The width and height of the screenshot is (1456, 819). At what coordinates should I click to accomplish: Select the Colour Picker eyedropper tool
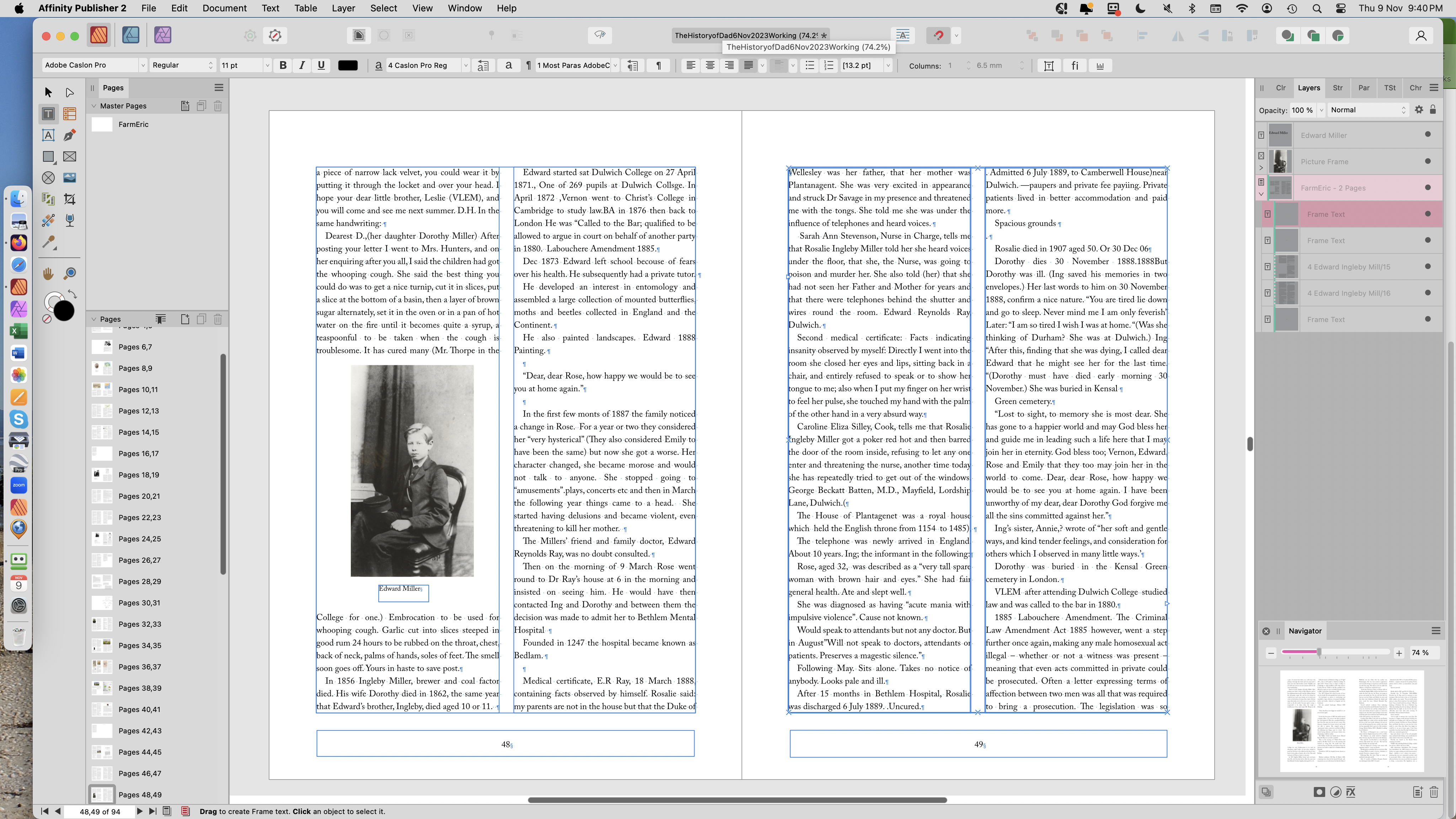click(48, 242)
